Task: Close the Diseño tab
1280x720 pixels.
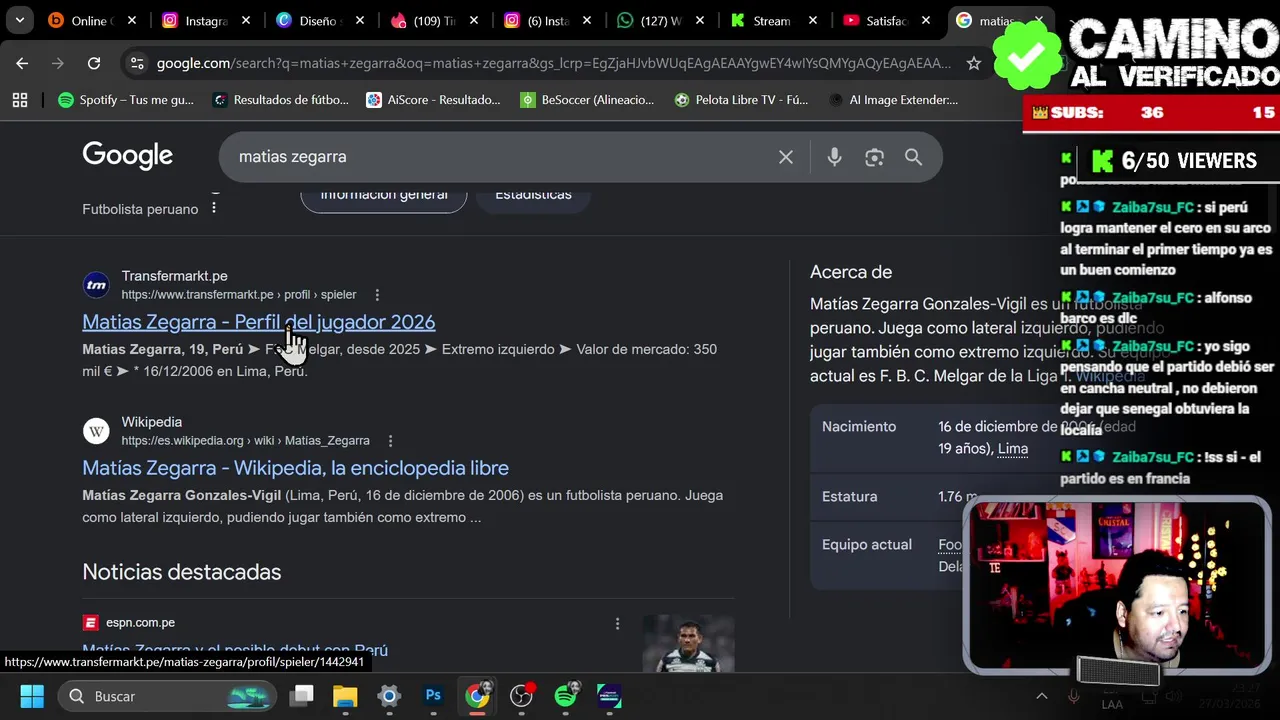Action: click(360, 20)
